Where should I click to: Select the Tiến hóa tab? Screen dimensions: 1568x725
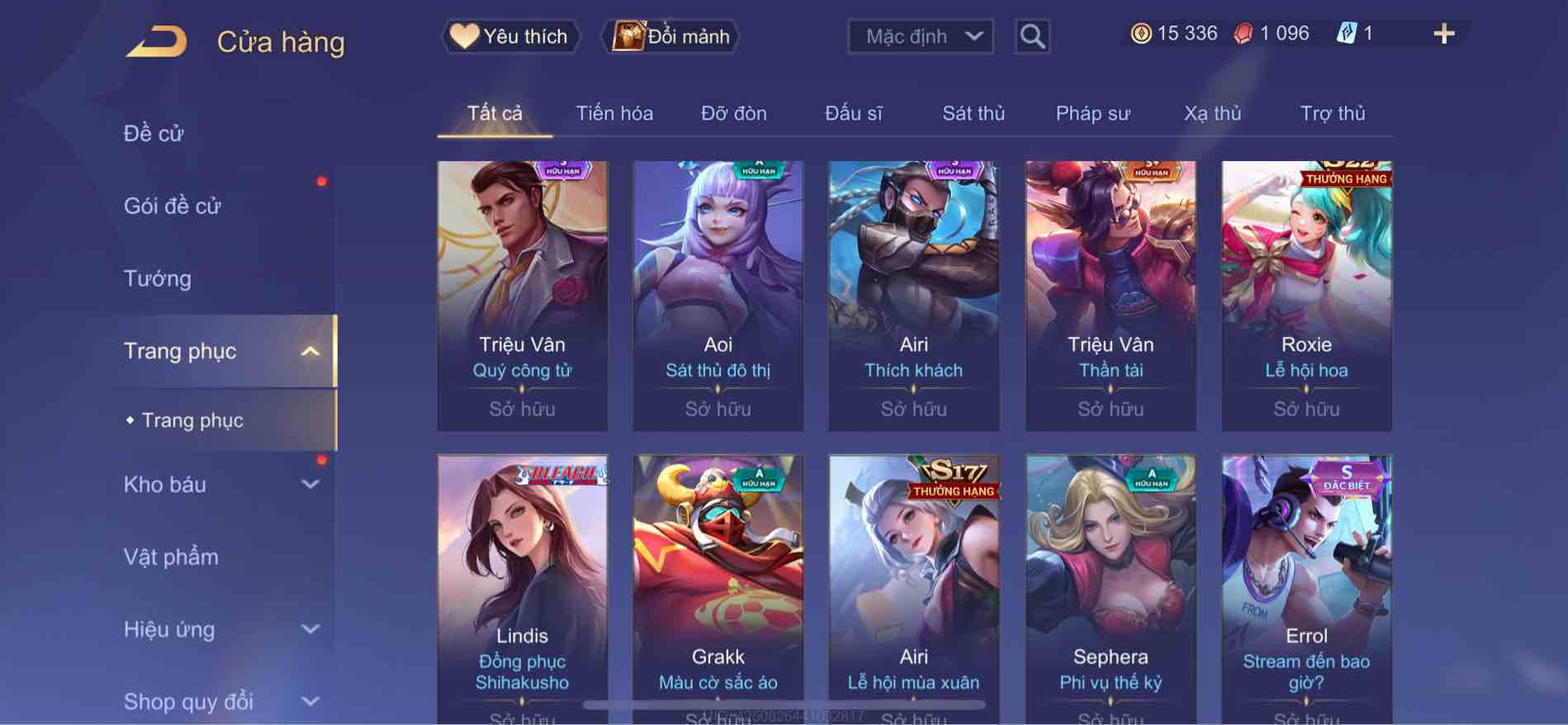[x=614, y=113]
